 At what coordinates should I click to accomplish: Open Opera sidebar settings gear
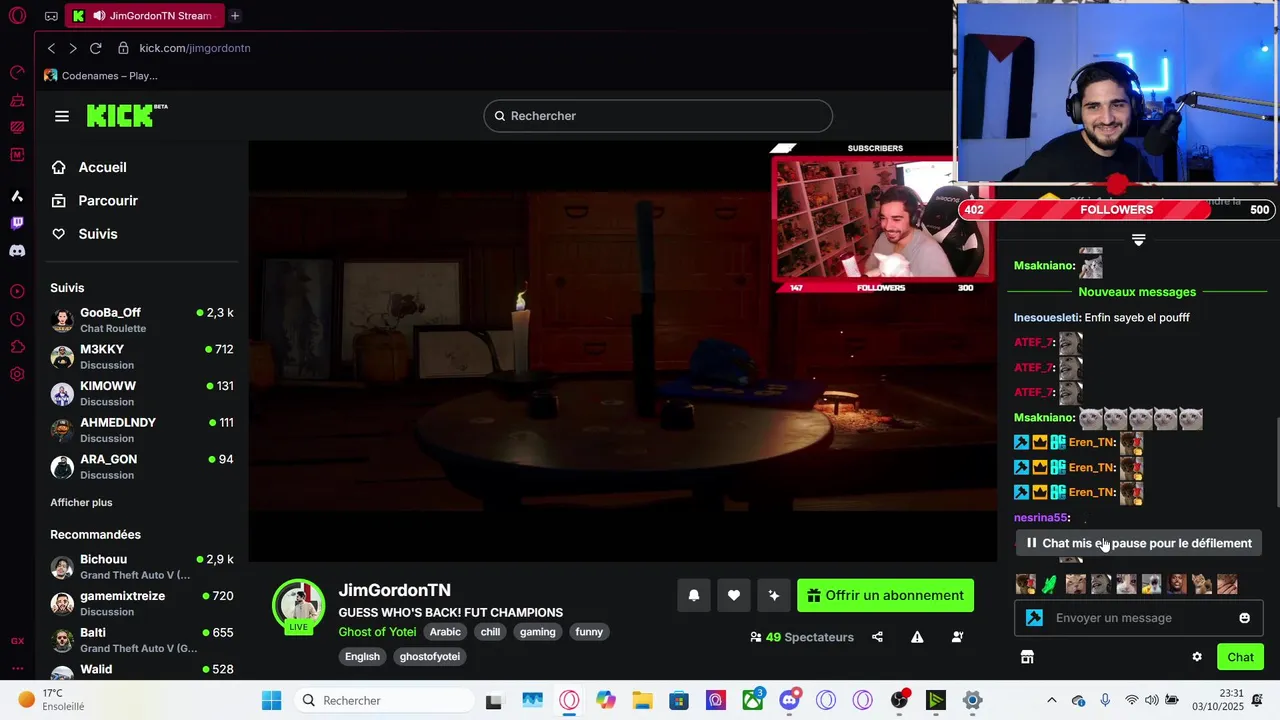click(17, 374)
